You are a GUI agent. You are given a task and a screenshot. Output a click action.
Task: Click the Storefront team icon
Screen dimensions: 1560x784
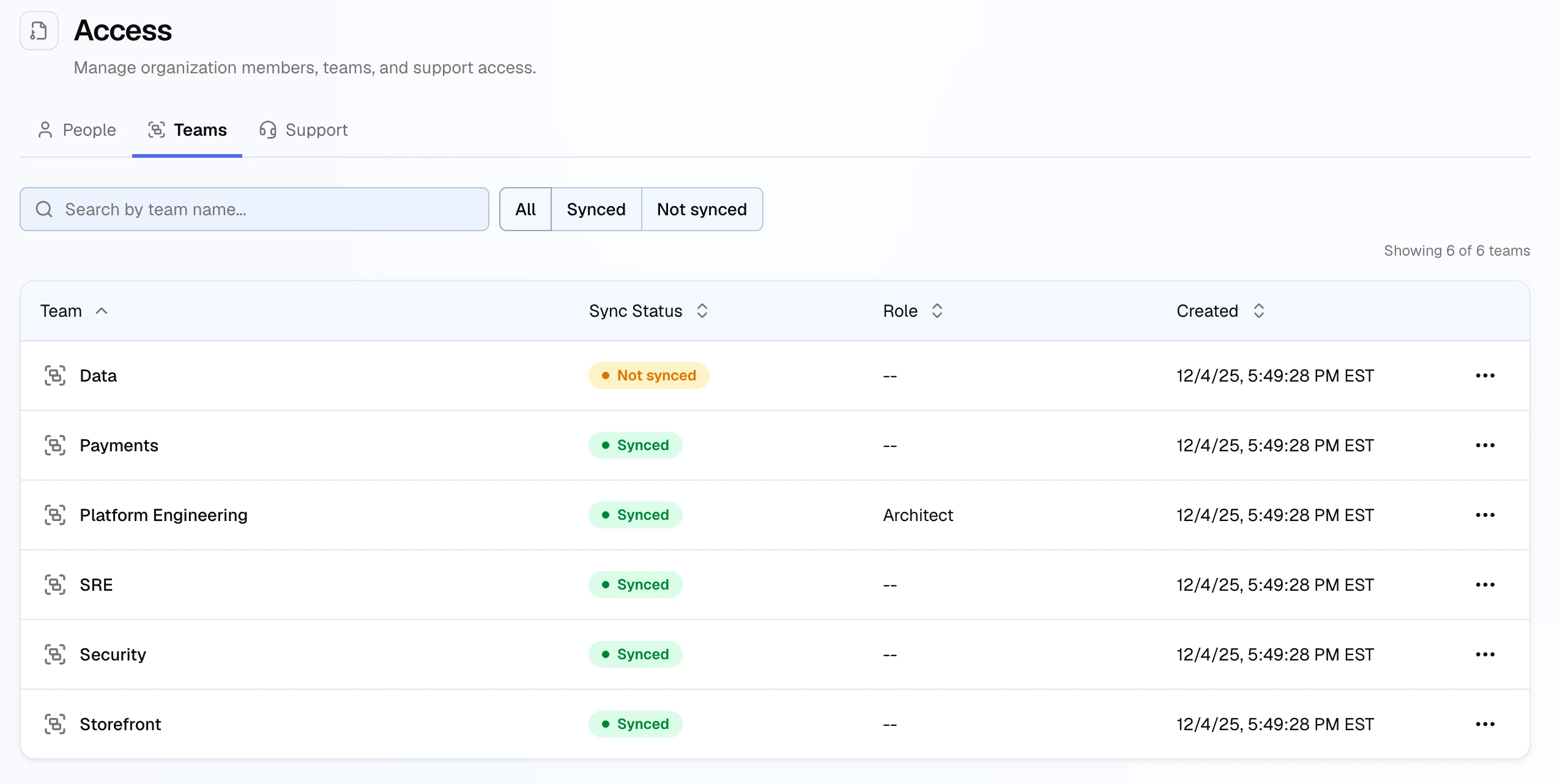[x=55, y=724]
